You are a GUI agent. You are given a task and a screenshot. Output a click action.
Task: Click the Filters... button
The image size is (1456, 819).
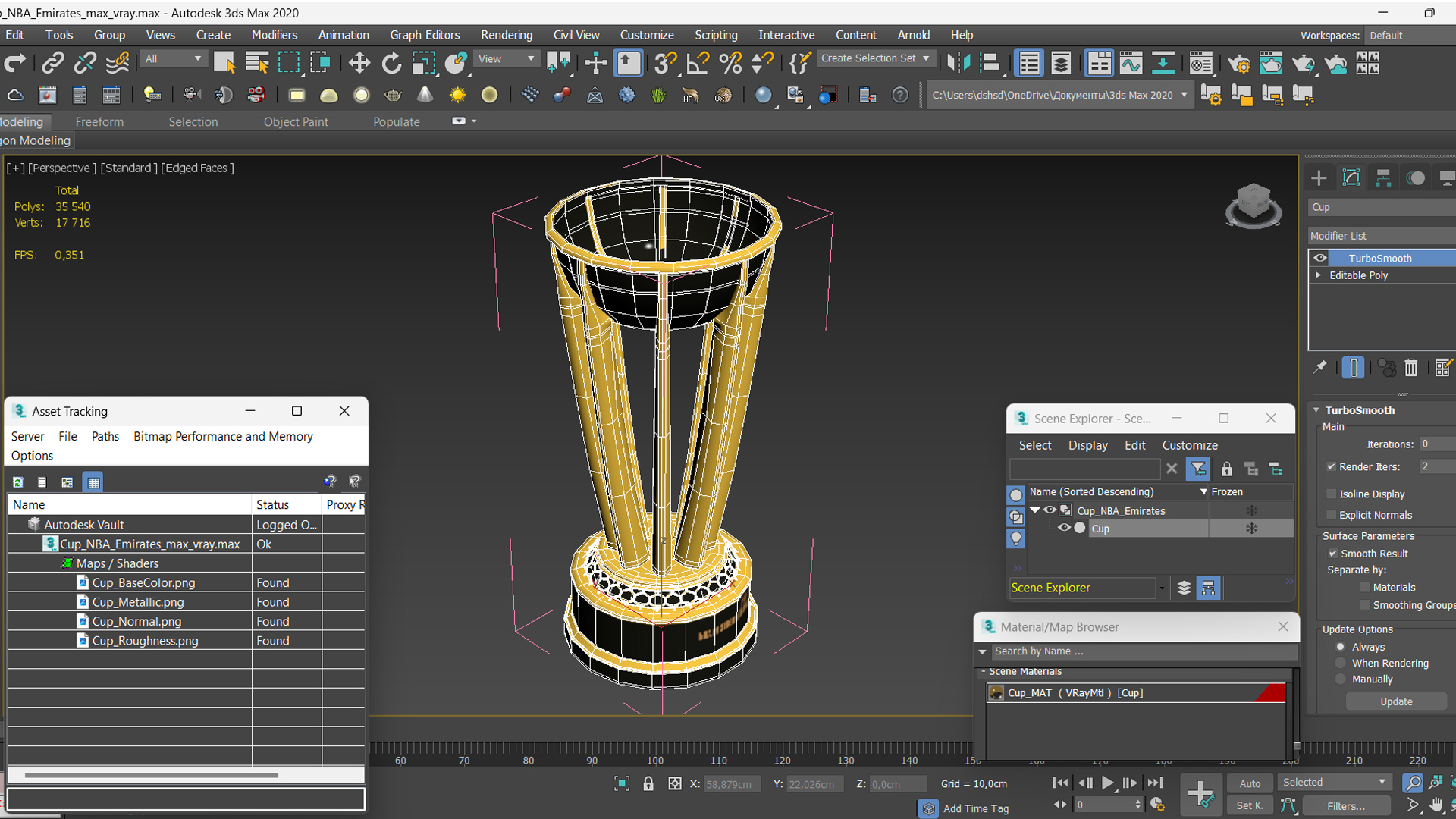tap(1346, 806)
